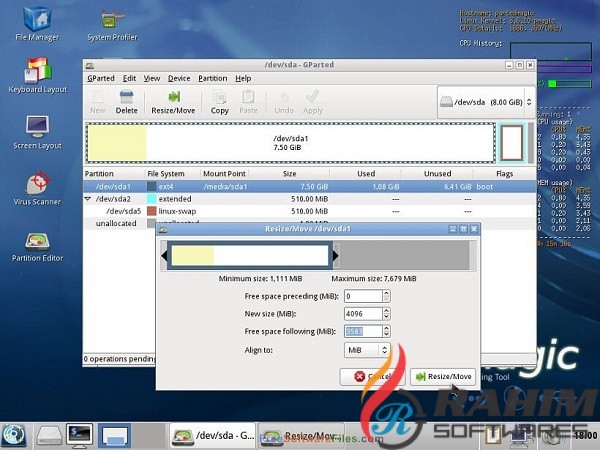Open the View menu

click(x=152, y=78)
